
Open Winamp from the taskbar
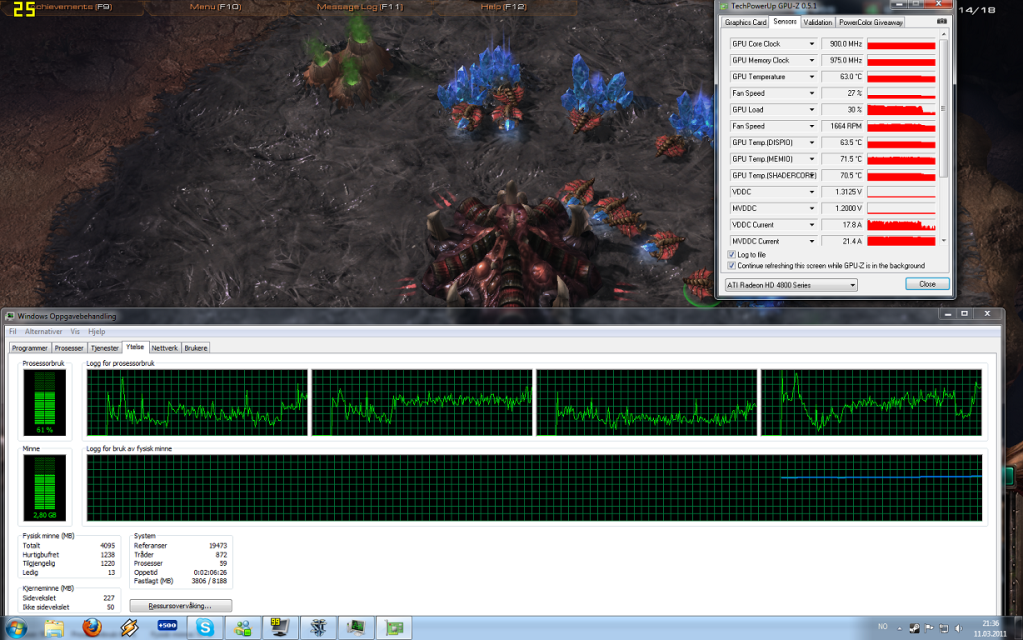pos(129,628)
